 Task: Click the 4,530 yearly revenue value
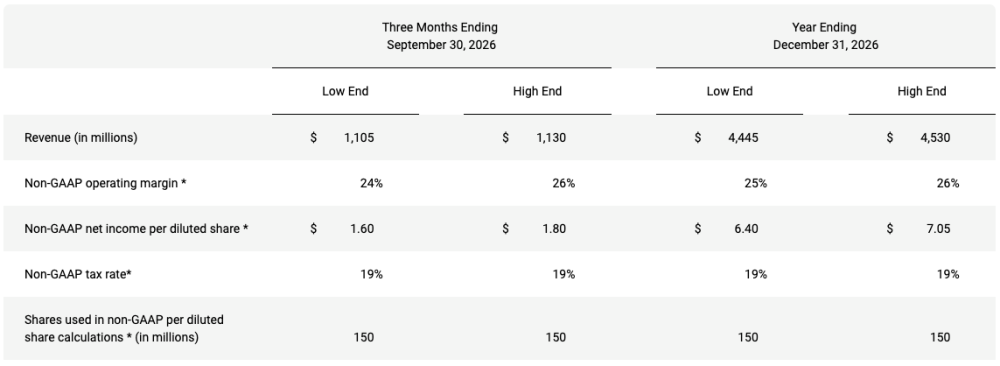(935, 138)
